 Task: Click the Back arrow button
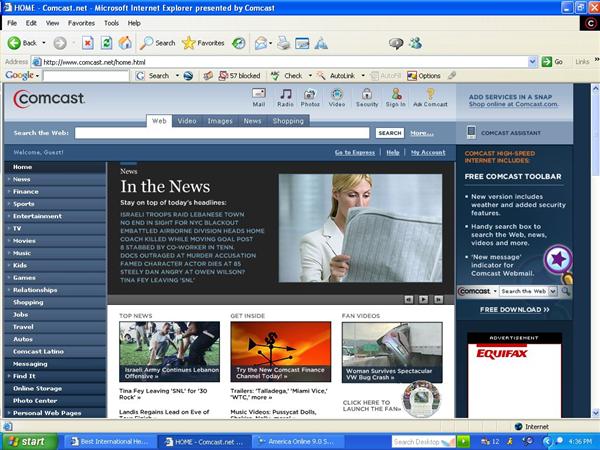click(21, 43)
